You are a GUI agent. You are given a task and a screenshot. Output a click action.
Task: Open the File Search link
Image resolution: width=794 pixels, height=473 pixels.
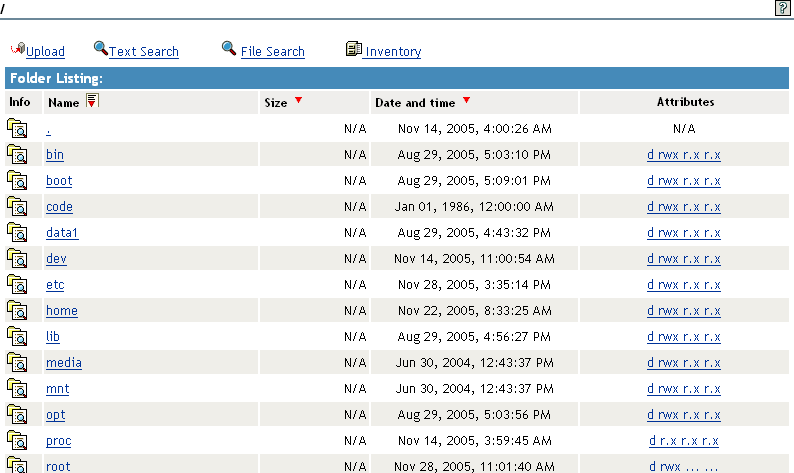coord(272,52)
